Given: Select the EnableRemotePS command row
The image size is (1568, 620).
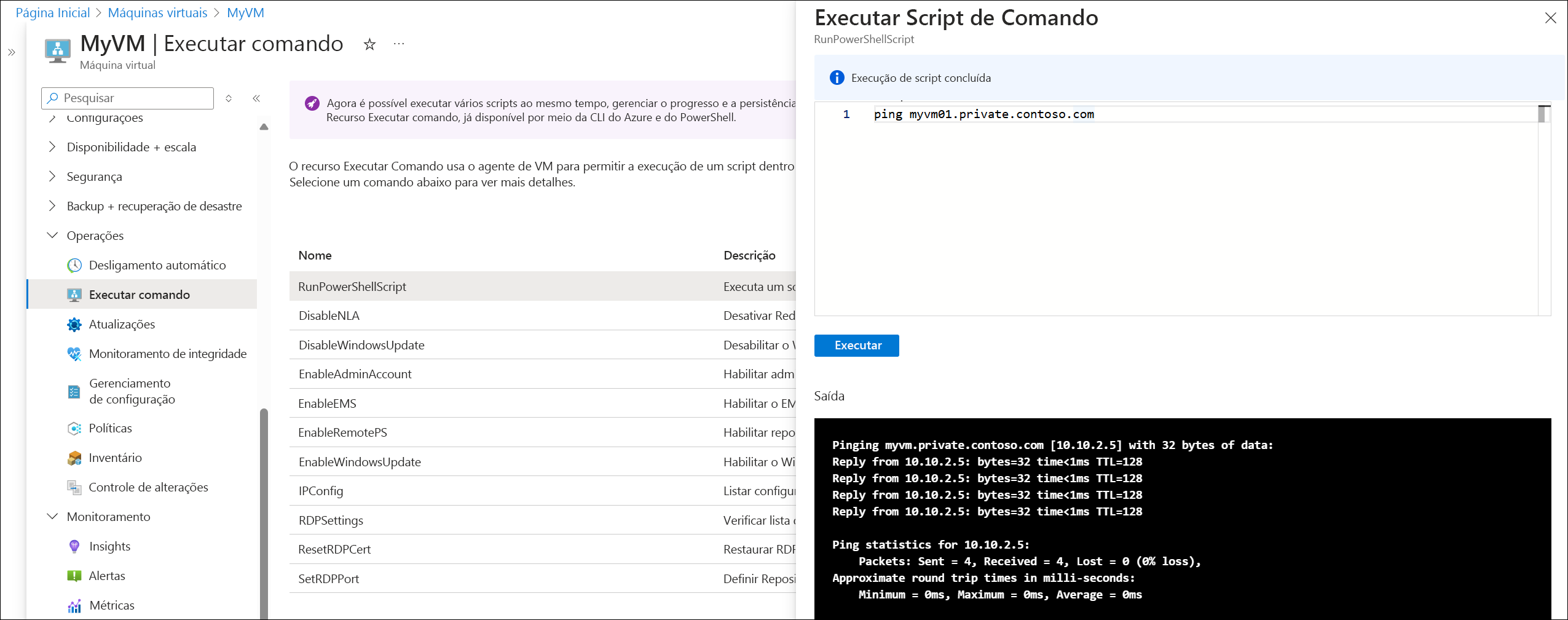Looking at the screenshot, I should pyautogui.click(x=342, y=432).
